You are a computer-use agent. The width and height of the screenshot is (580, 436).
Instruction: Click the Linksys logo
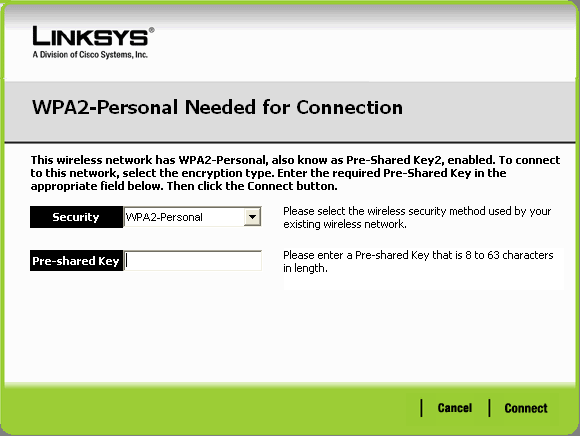tap(93, 42)
